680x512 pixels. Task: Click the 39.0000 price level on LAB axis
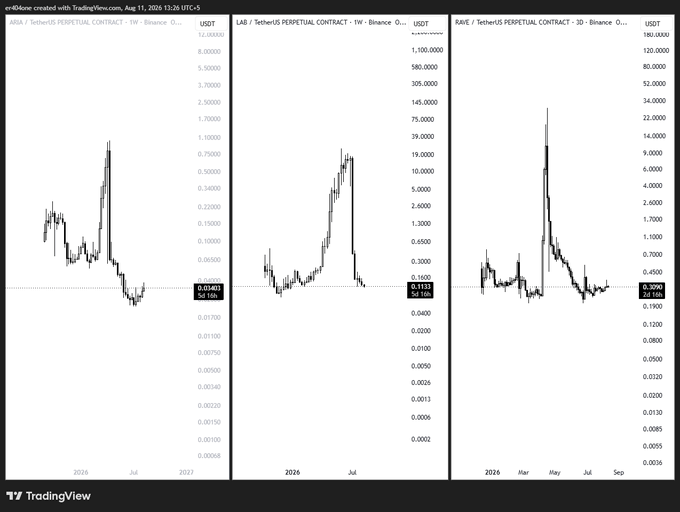(422, 136)
